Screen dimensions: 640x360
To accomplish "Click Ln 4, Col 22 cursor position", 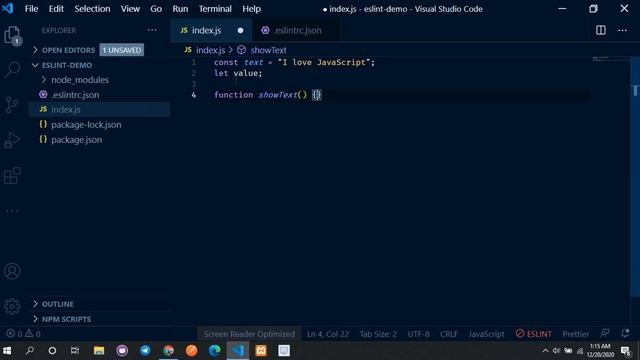I will coord(328,334).
